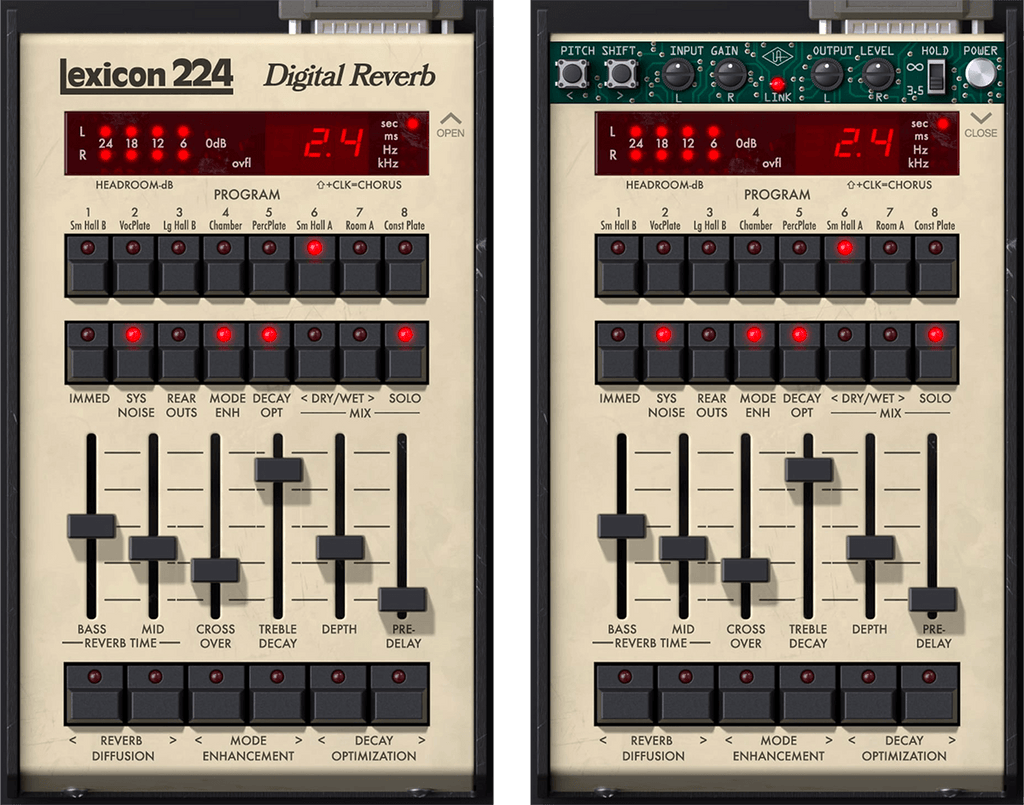Image resolution: width=1024 pixels, height=805 pixels.
Task: Toggle SOLO button on right unit
Action: coord(936,353)
